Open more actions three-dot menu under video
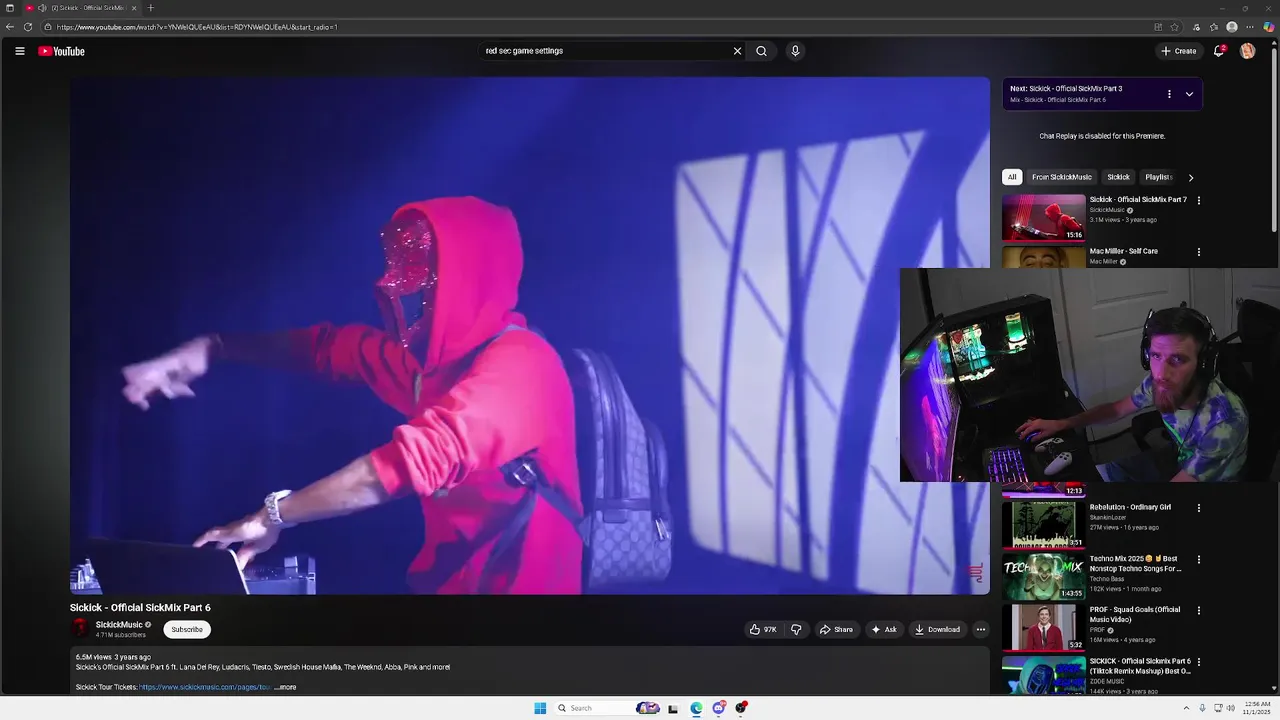This screenshot has width=1280, height=720. pyautogui.click(x=981, y=629)
